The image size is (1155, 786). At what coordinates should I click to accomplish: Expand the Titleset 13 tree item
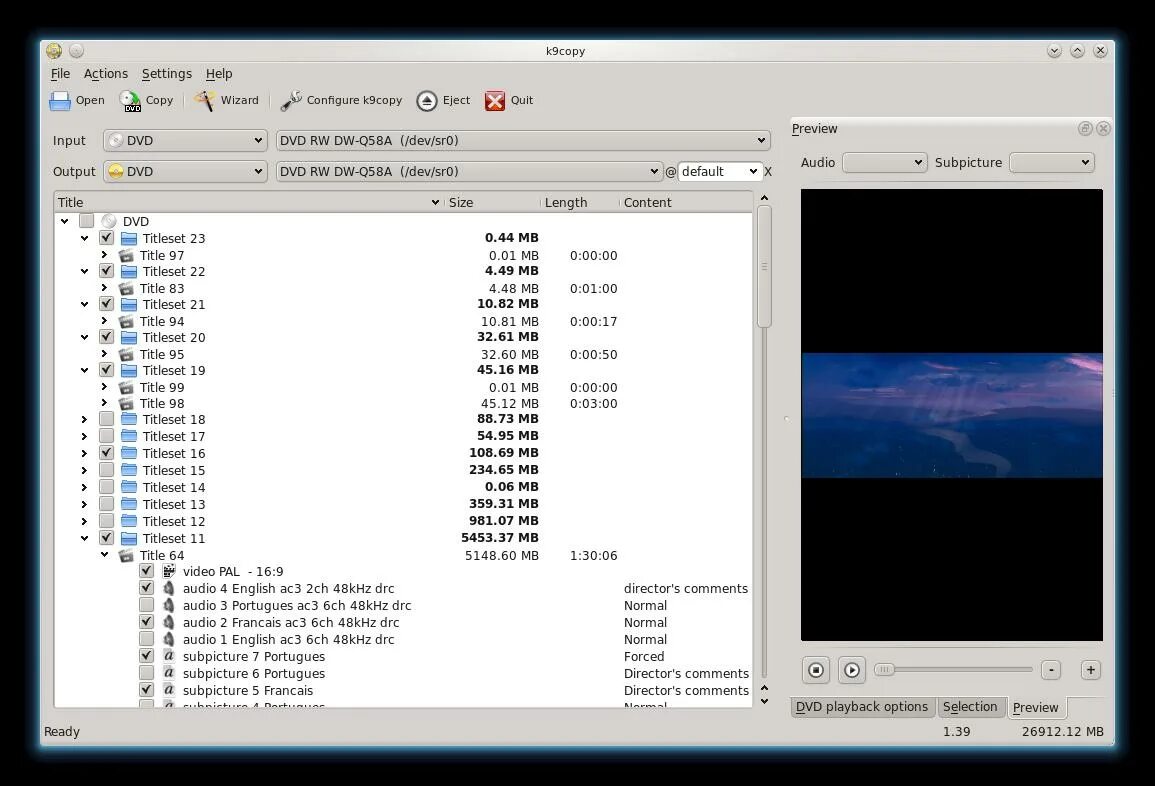[x=84, y=504]
